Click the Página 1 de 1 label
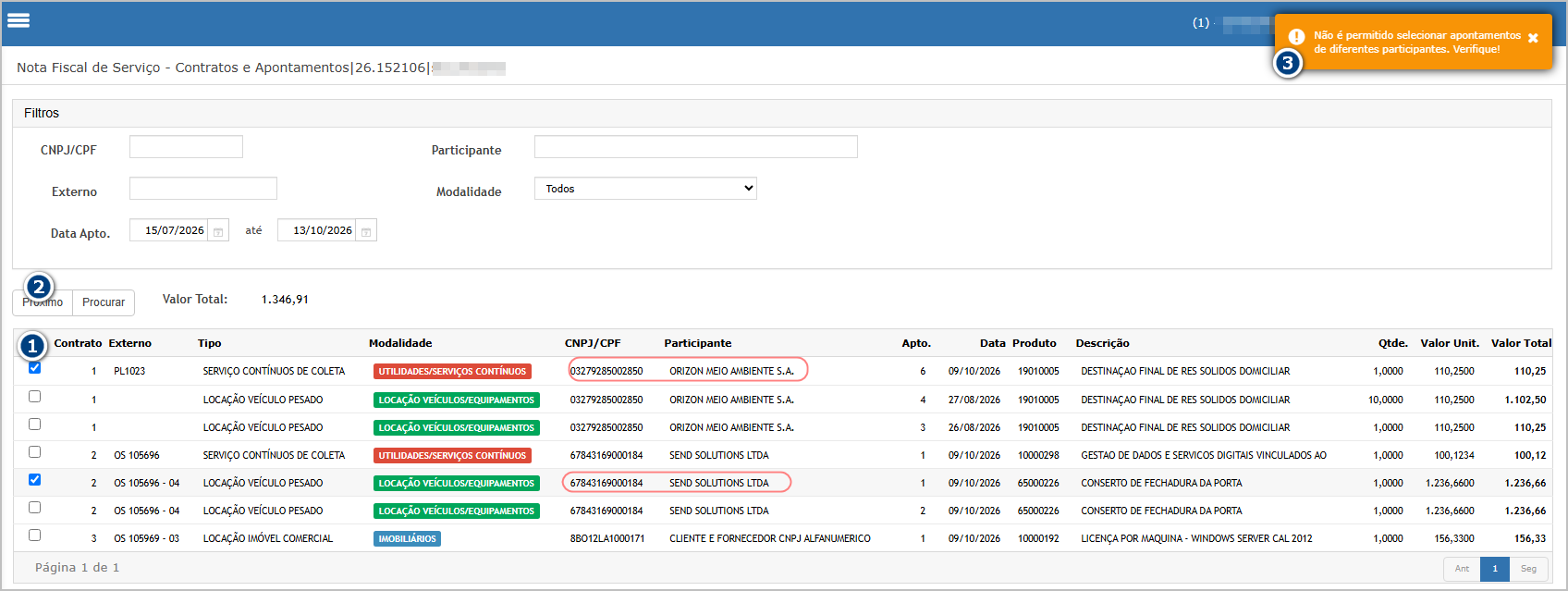The height and width of the screenshot is (591, 1568). pos(78,568)
